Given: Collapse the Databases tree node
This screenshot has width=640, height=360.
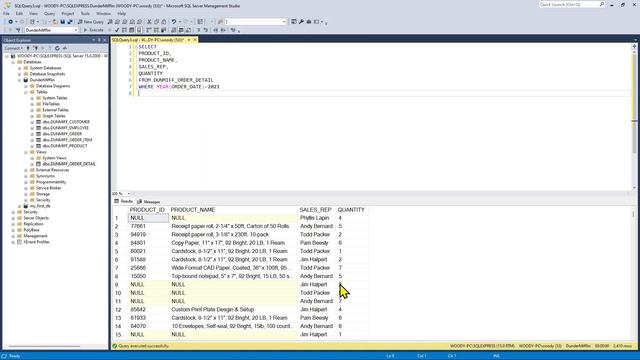Looking at the screenshot, I should pos(13,62).
